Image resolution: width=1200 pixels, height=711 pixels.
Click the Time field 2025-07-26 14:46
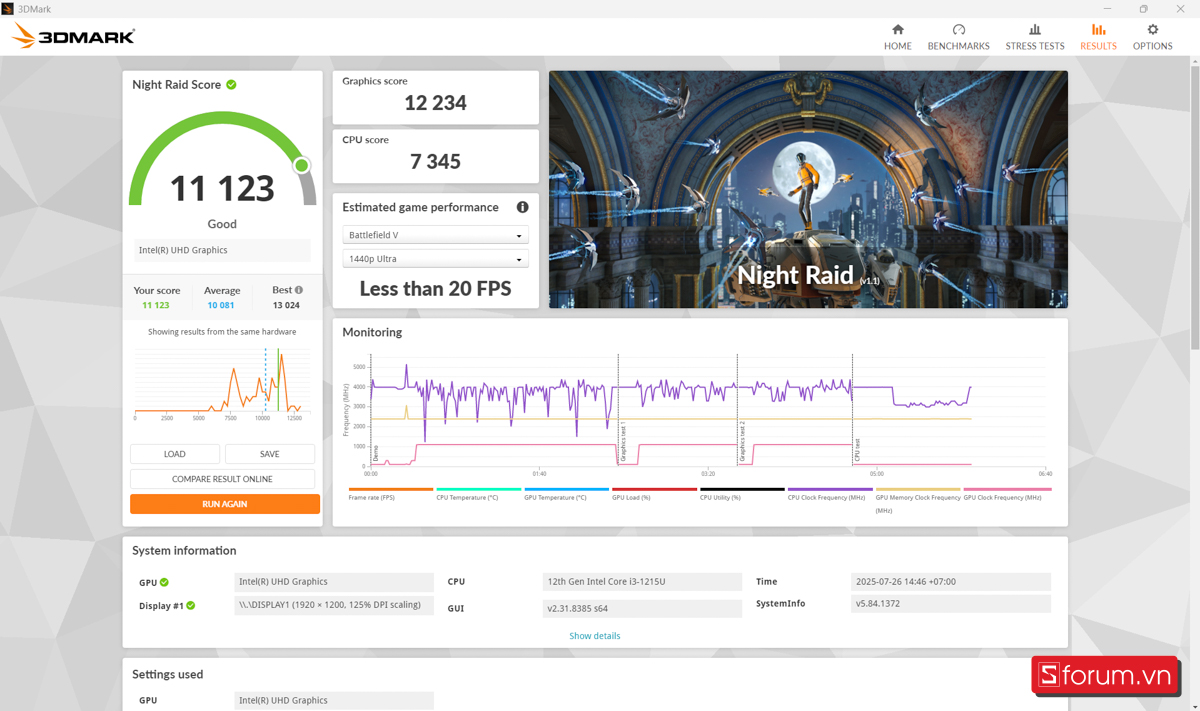(x=951, y=582)
